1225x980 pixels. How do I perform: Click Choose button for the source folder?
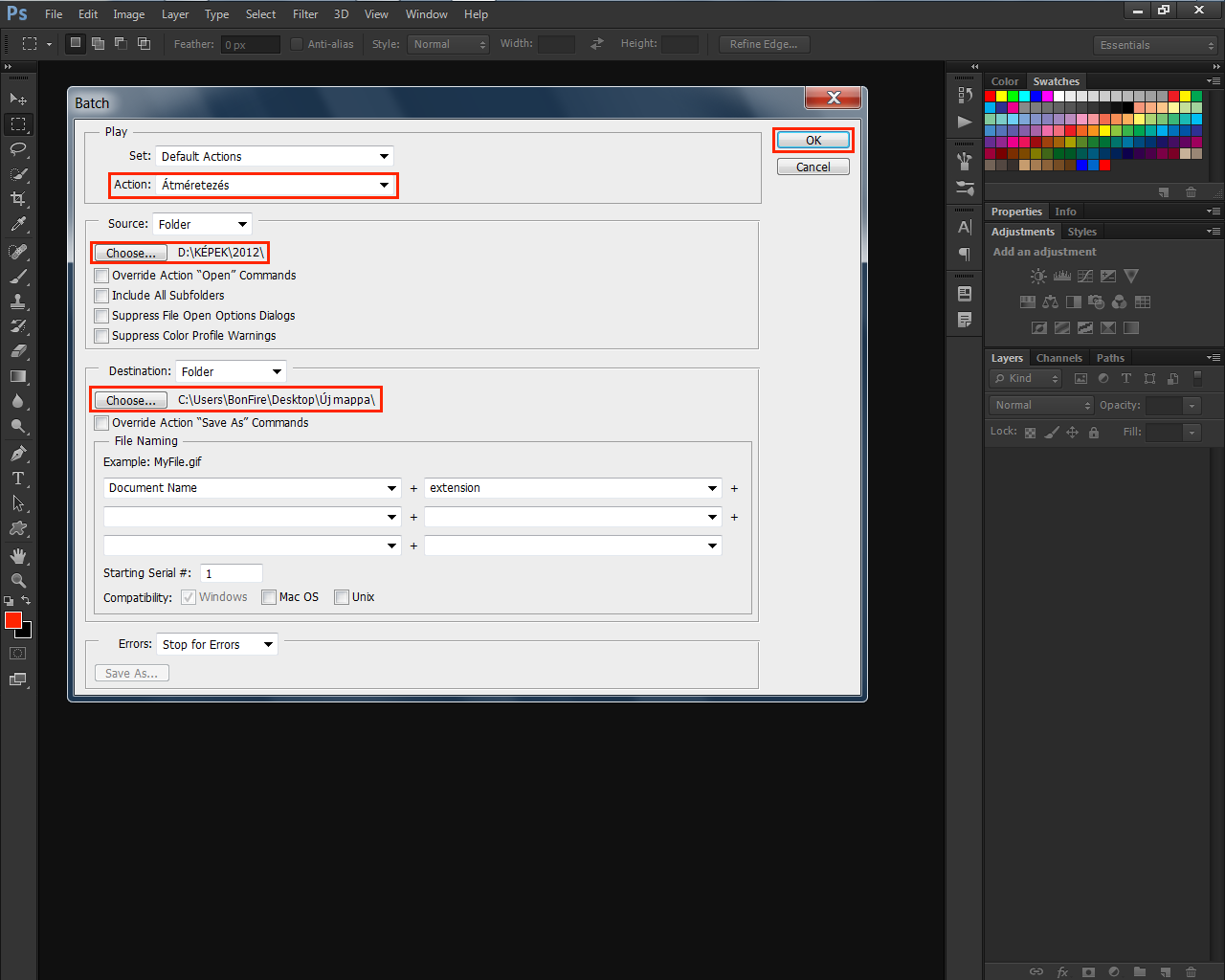point(130,253)
